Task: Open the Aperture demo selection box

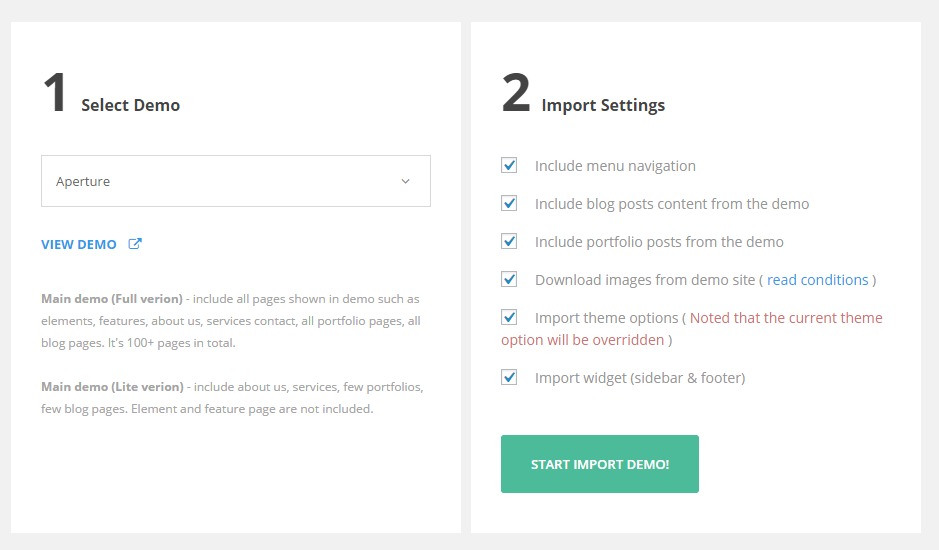Action: [x=235, y=181]
